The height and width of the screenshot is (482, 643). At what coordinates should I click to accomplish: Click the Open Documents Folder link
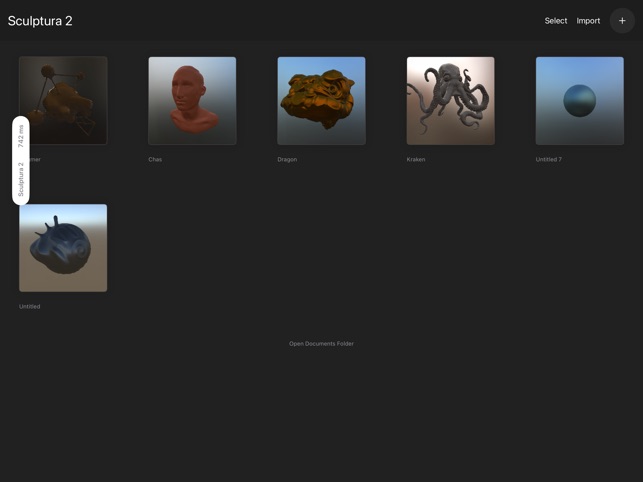pos(321,344)
